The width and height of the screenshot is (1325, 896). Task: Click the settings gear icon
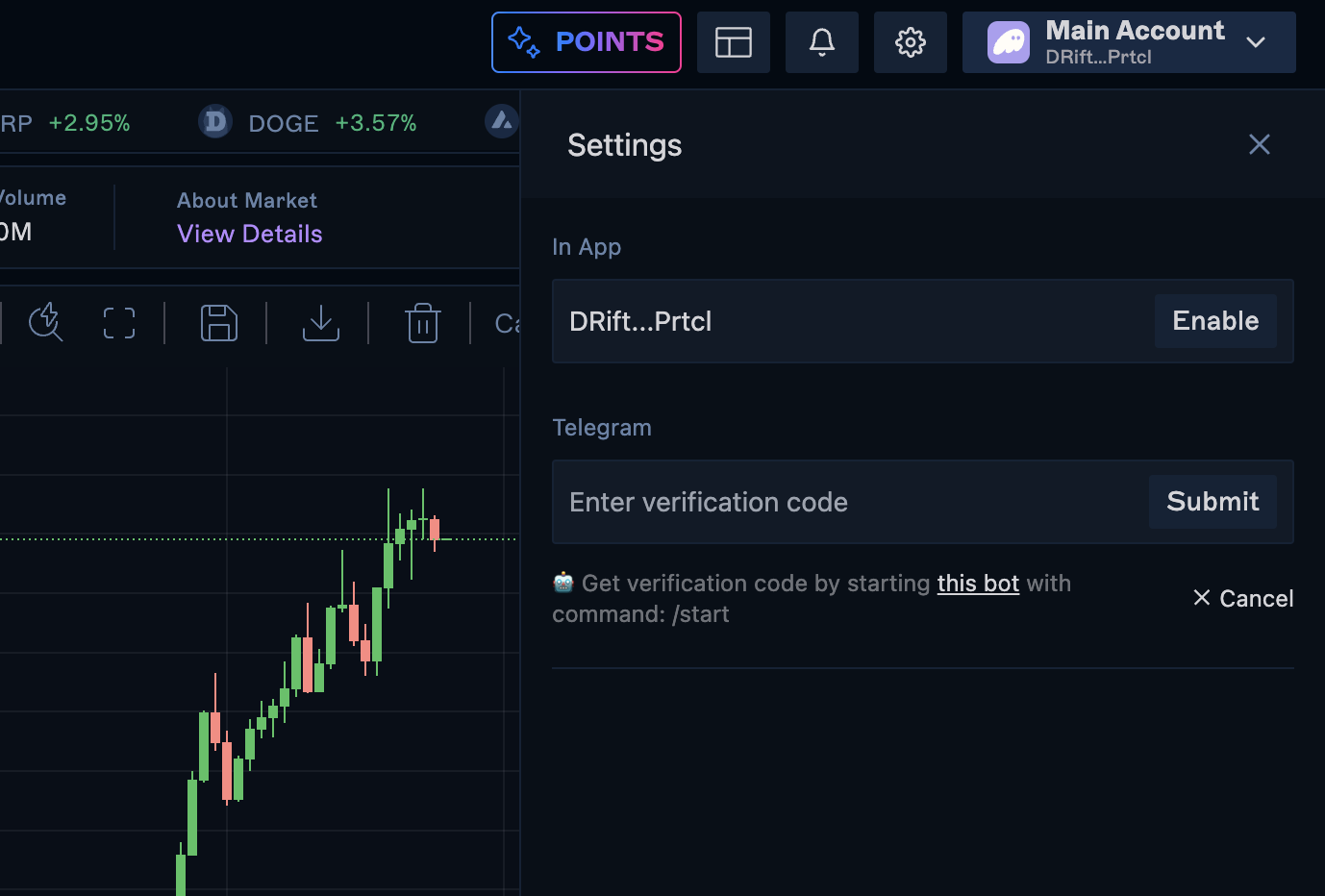point(910,42)
